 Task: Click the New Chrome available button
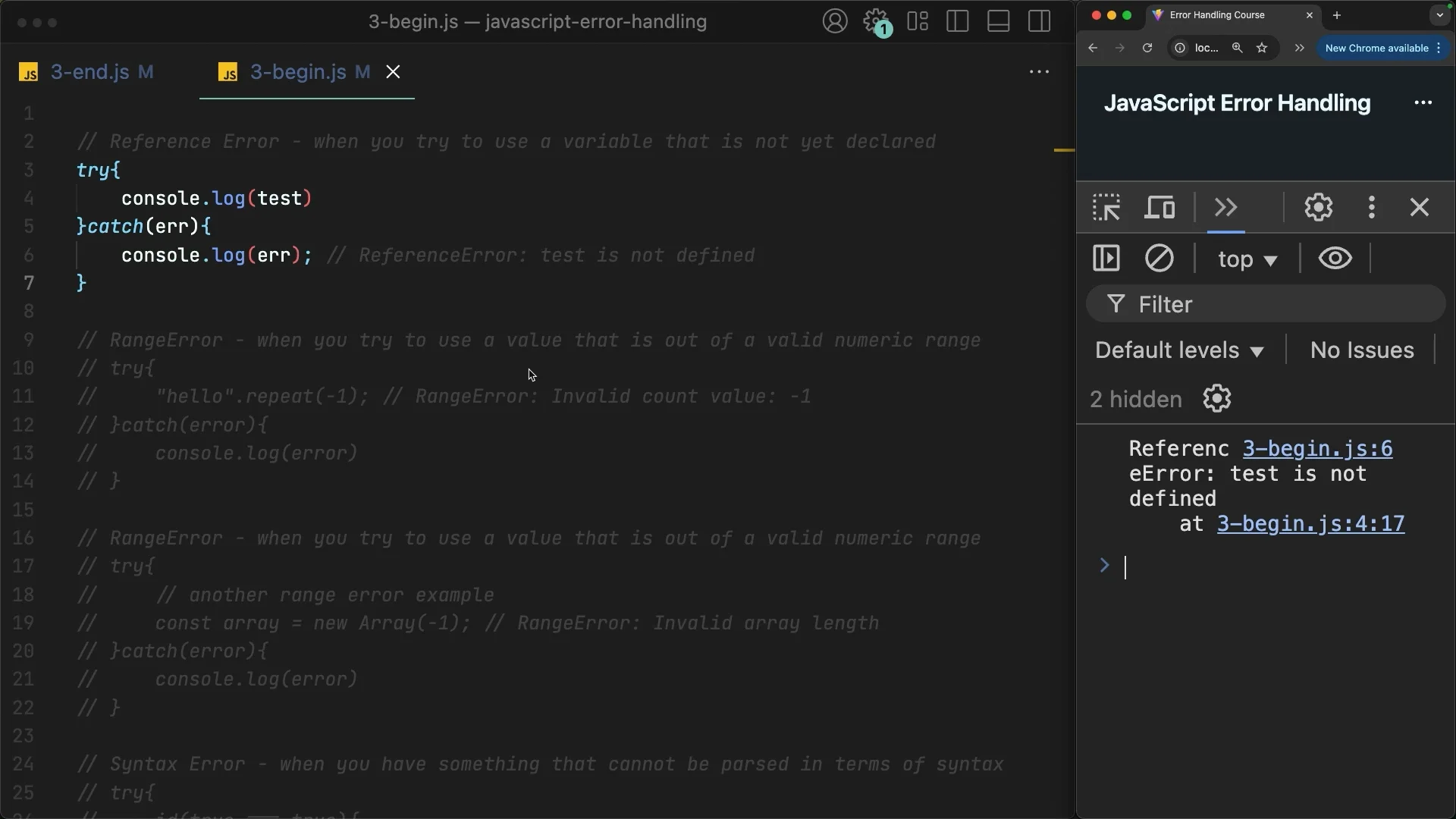(1376, 48)
